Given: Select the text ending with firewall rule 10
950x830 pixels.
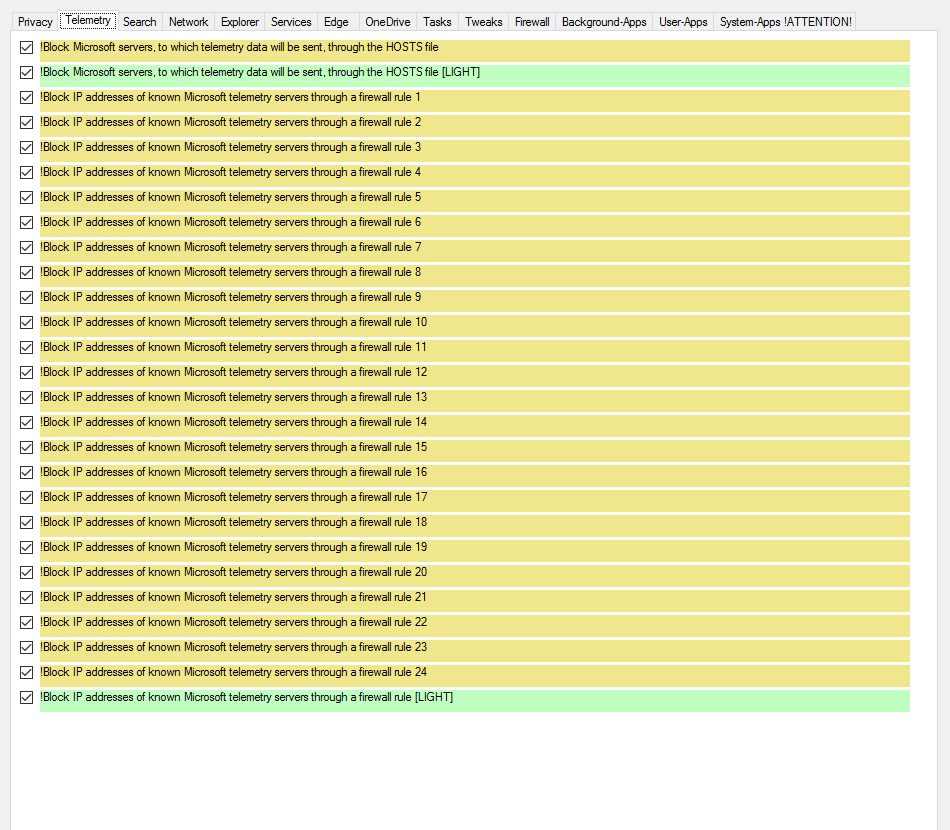Looking at the screenshot, I should pyautogui.click(x=233, y=322).
